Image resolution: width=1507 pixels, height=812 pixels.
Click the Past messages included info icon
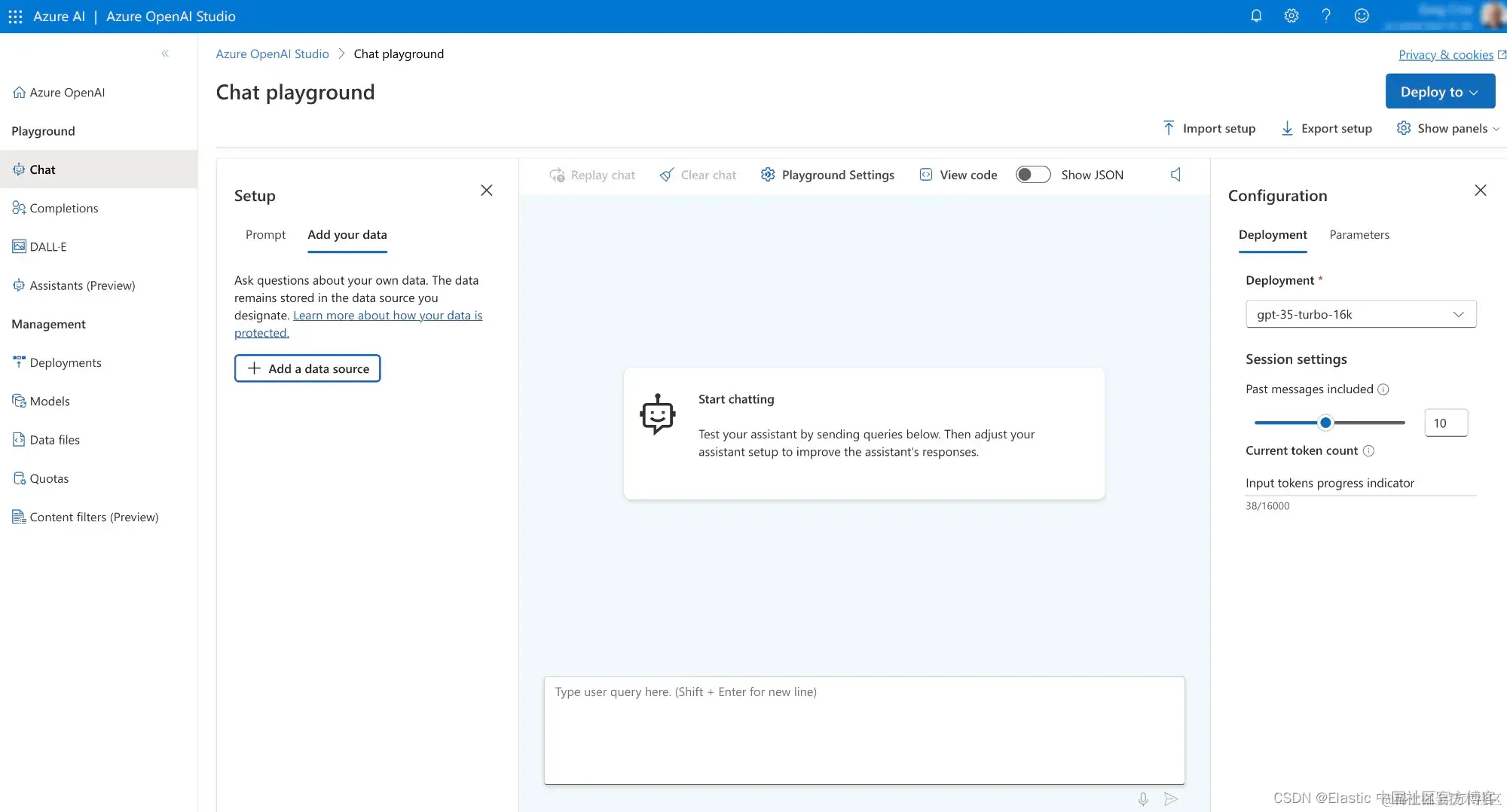click(x=1383, y=389)
